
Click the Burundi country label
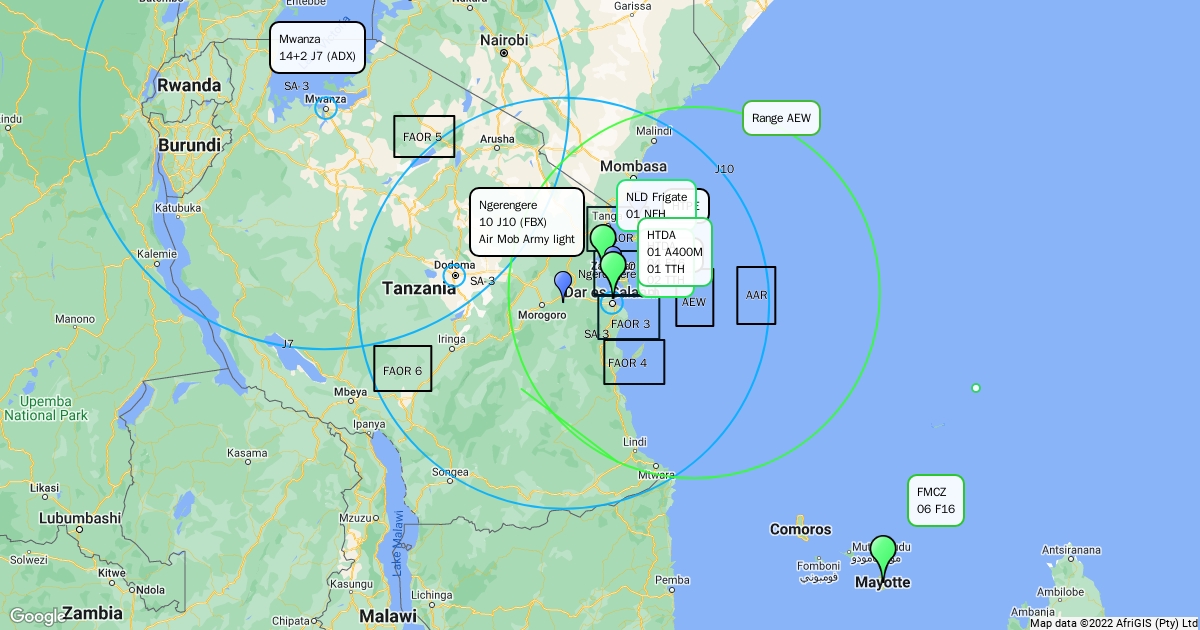(x=189, y=146)
